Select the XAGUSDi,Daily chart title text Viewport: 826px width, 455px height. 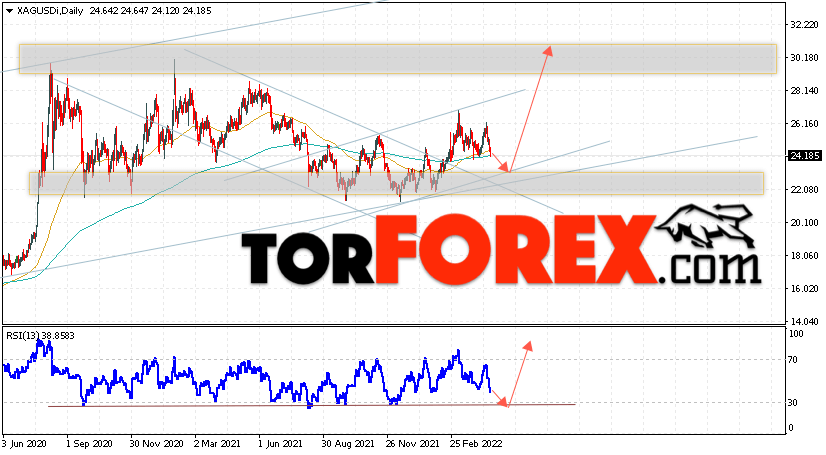[x=50, y=11]
